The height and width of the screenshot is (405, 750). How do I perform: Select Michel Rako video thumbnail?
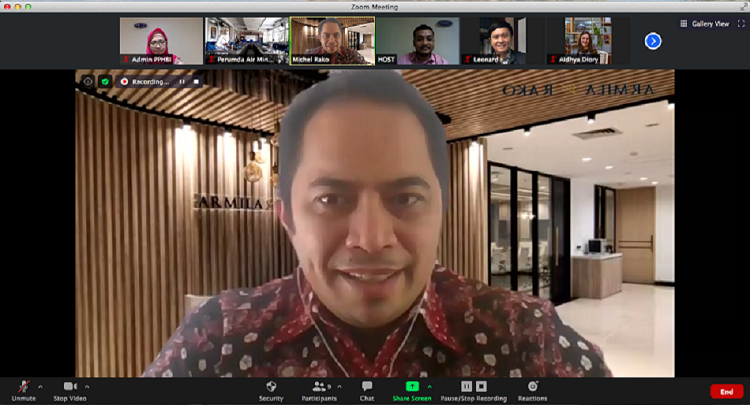332,41
